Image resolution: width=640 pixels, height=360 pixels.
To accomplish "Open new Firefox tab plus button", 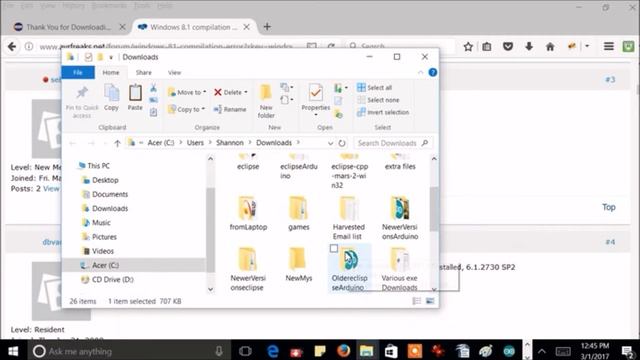I will coord(267,27).
